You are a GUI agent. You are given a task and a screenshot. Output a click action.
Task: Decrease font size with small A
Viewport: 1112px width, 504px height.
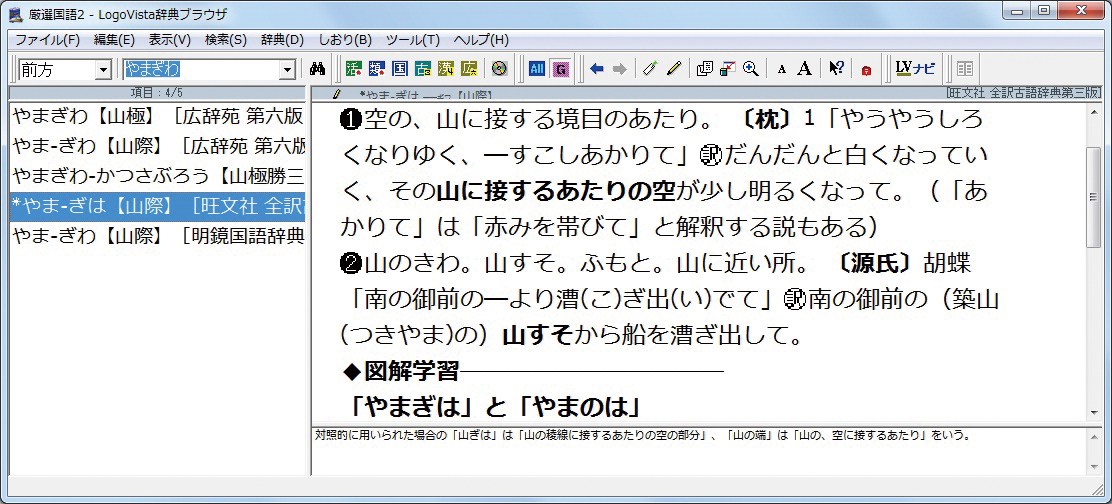click(x=782, y=69)
